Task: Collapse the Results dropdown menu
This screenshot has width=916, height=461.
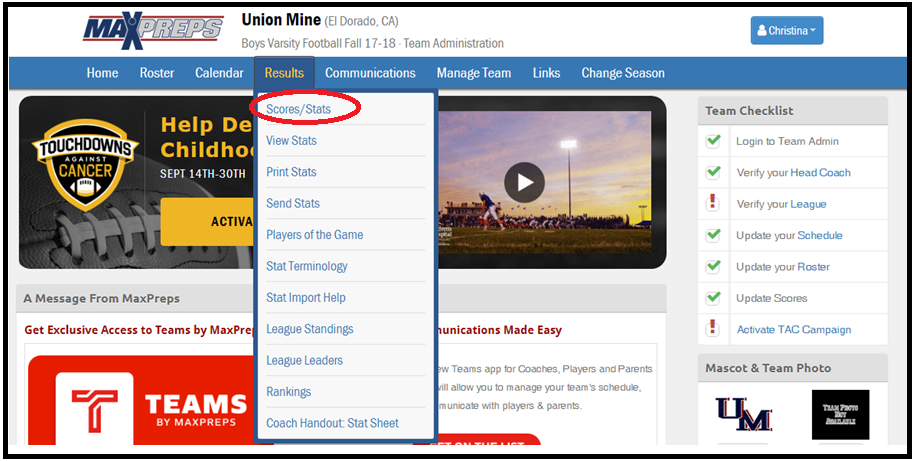Action: (284, 73)
